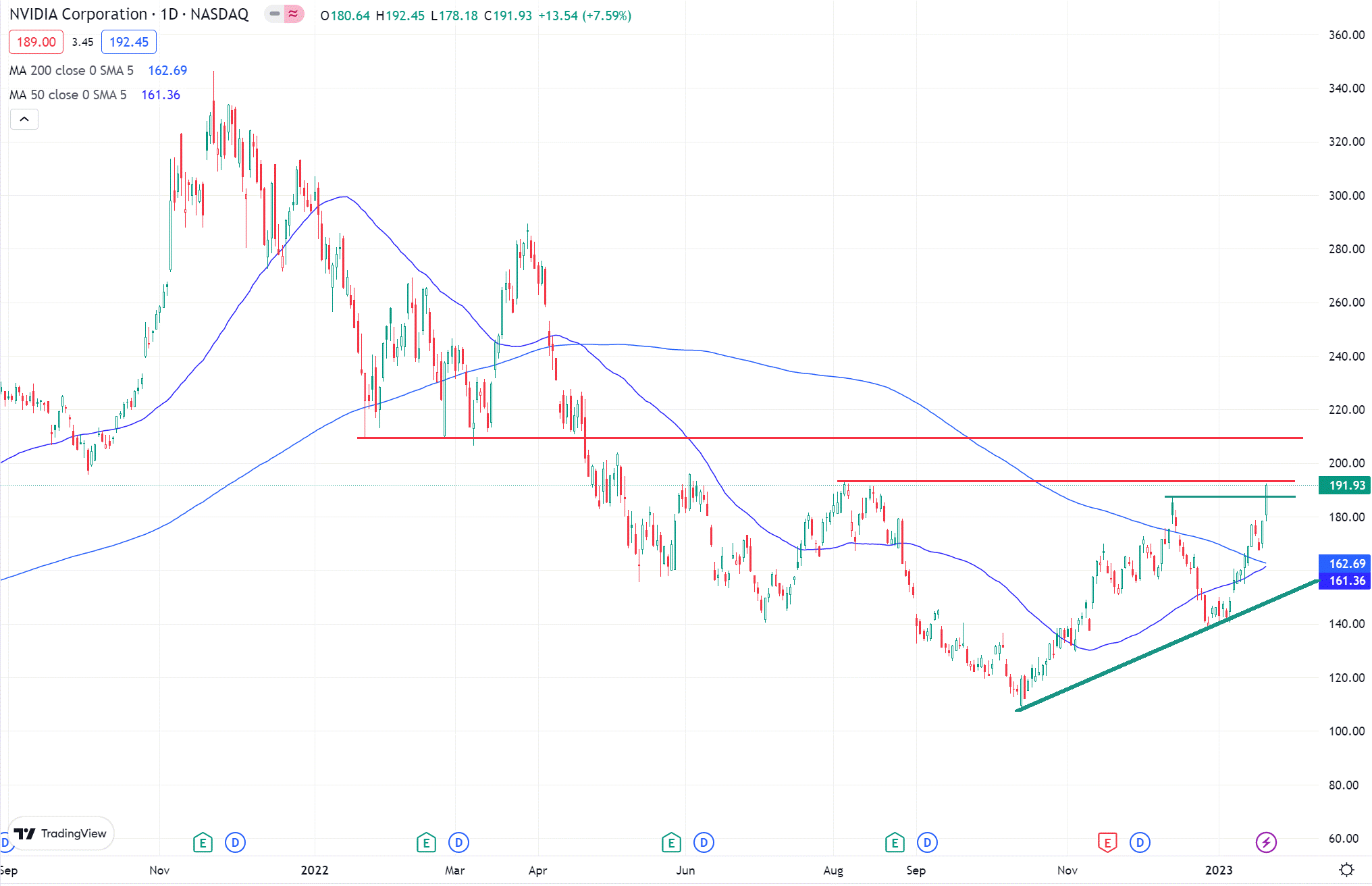
Task: Select the dividend D marker right of Jun
Action: click(x=704, y=842)
